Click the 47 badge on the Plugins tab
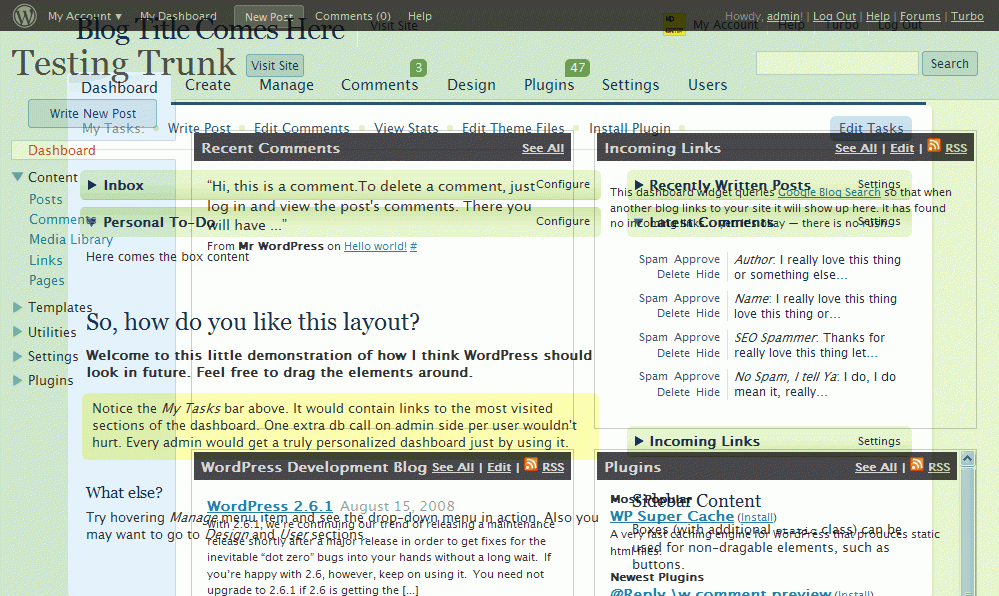 577,68
